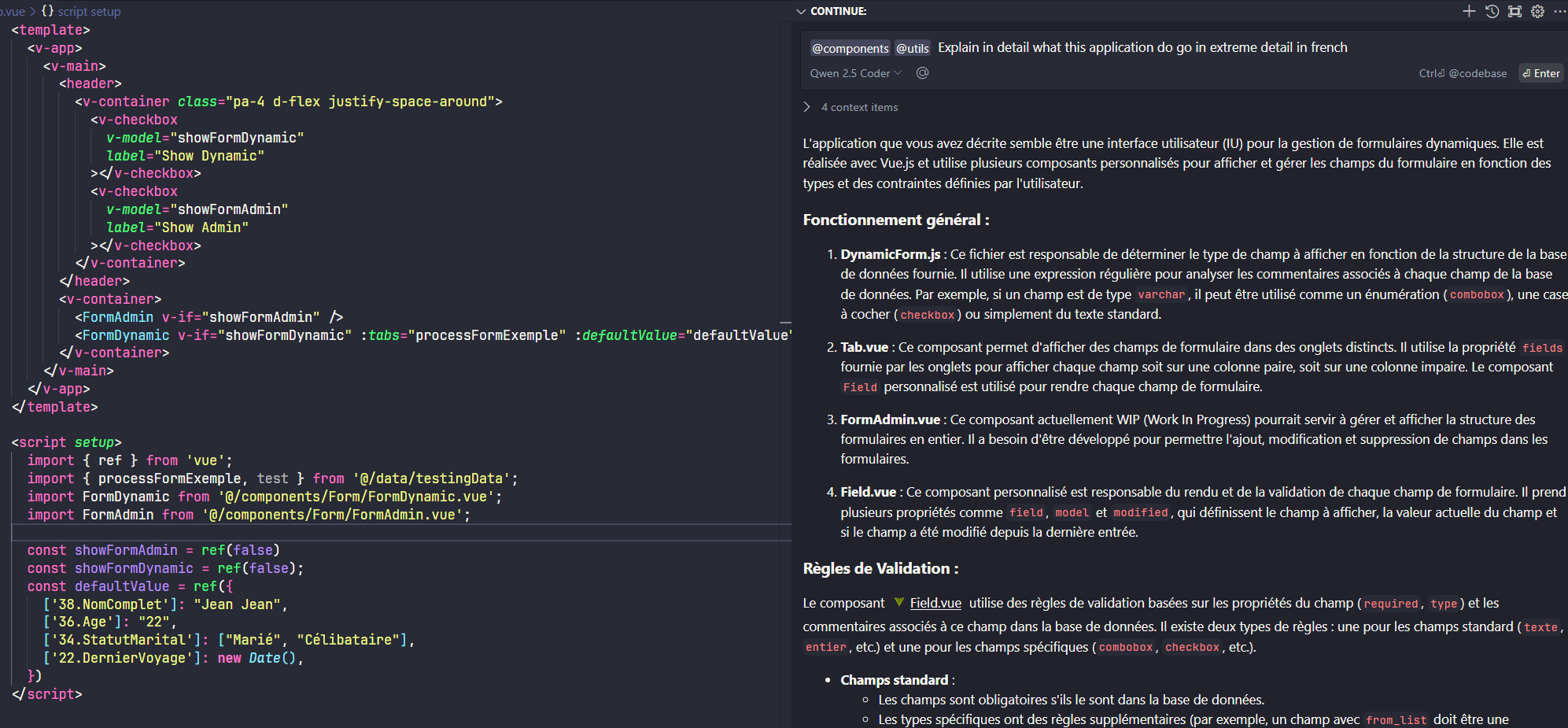Click the 'varchar' inline code

[1161, 294]
